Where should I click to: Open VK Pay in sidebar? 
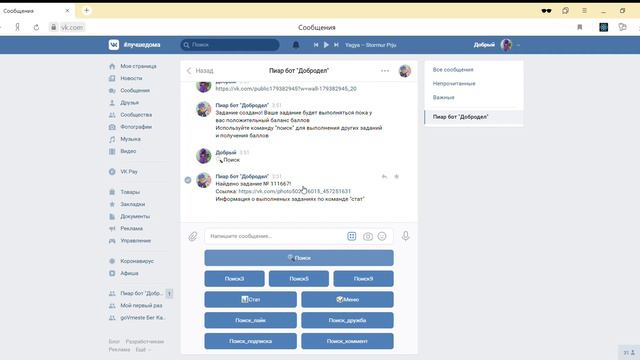pos(129,172)
